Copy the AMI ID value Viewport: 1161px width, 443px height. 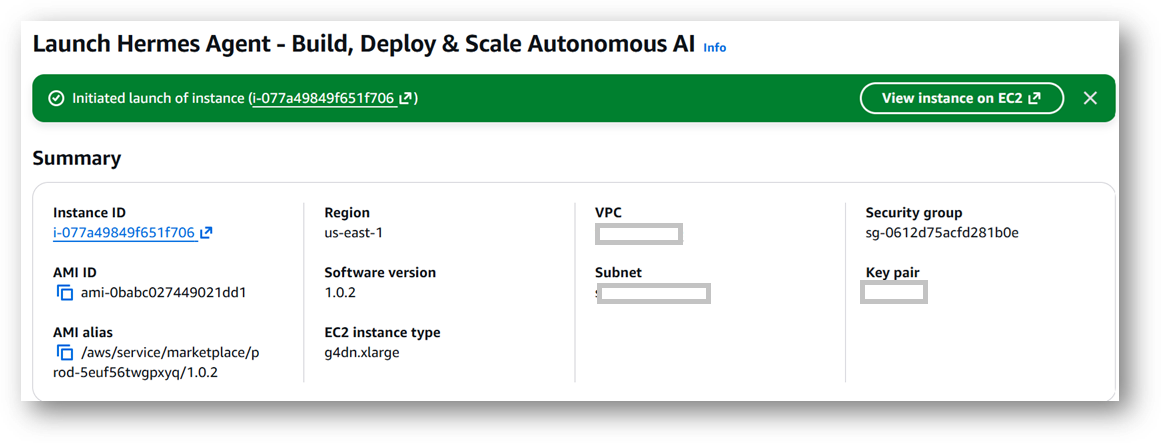tap(65, 293)
